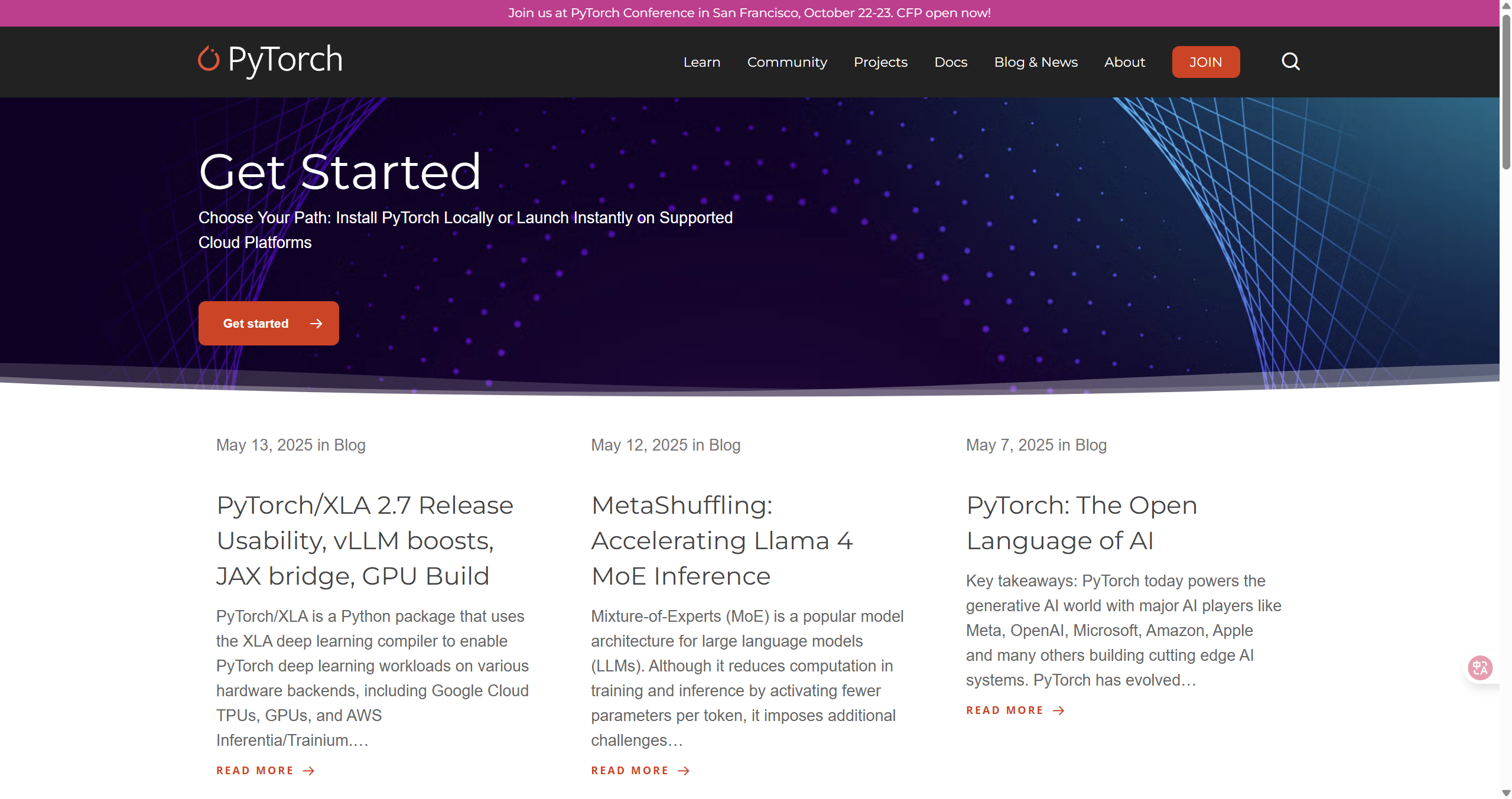Click the orange JOIN button

[1205, 61]
